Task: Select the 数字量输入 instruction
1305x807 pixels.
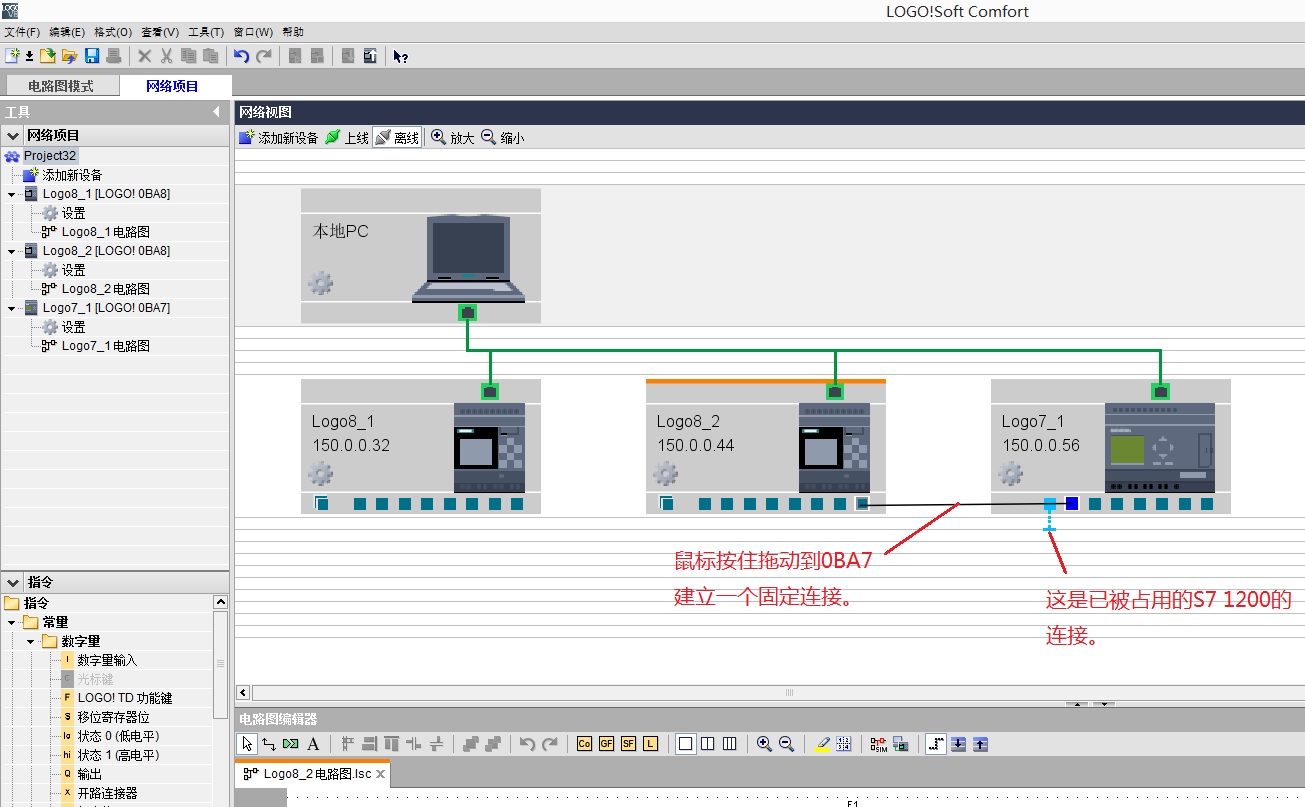Action: (x=107, y=660)
